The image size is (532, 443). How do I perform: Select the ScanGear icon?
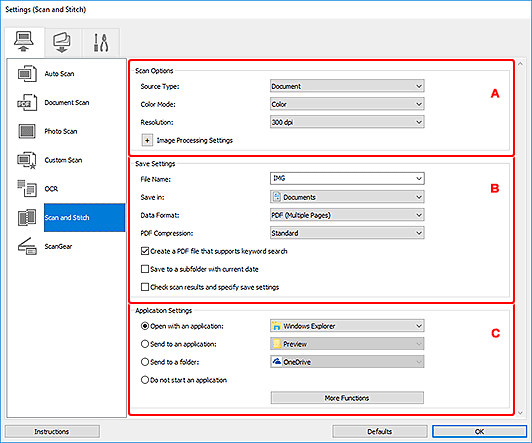coord(27,246)
